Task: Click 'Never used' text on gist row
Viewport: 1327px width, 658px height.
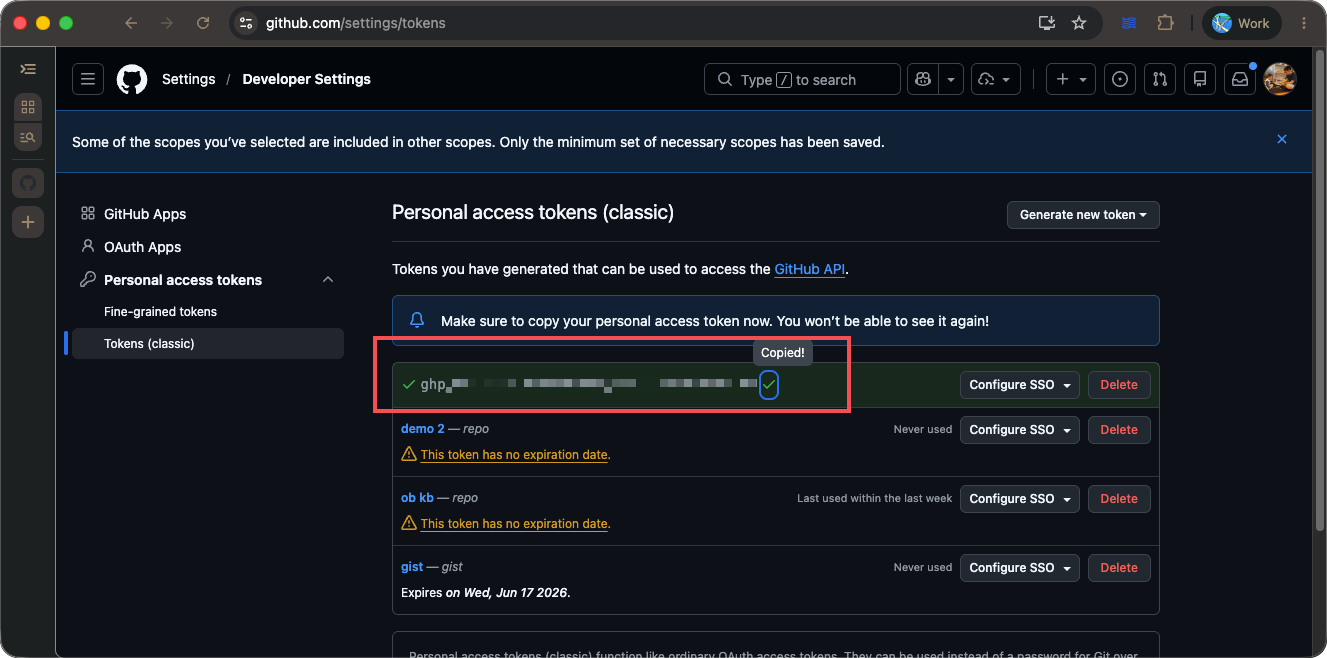Action: click(923, 567)
